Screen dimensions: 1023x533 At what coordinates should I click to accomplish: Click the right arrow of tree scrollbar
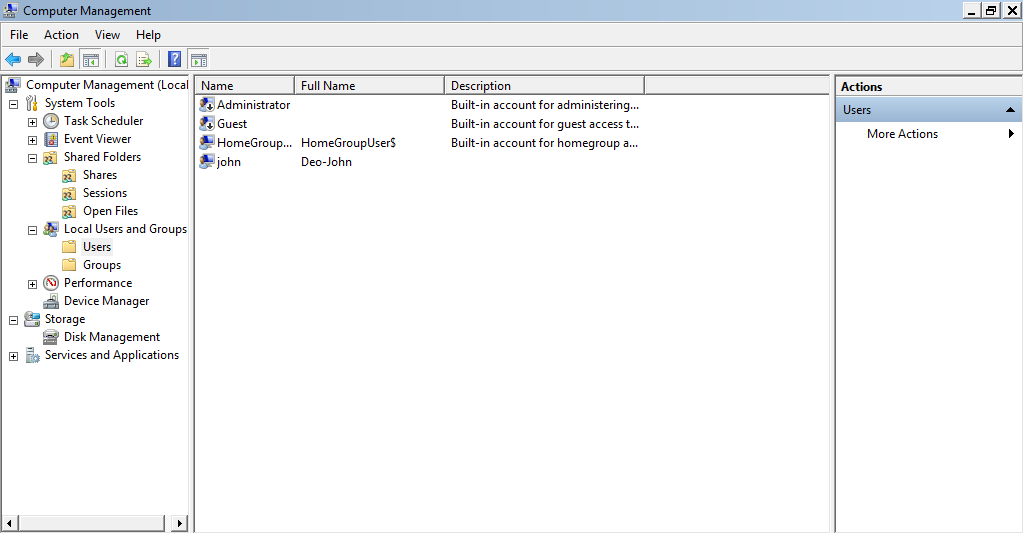click(180, 523)
